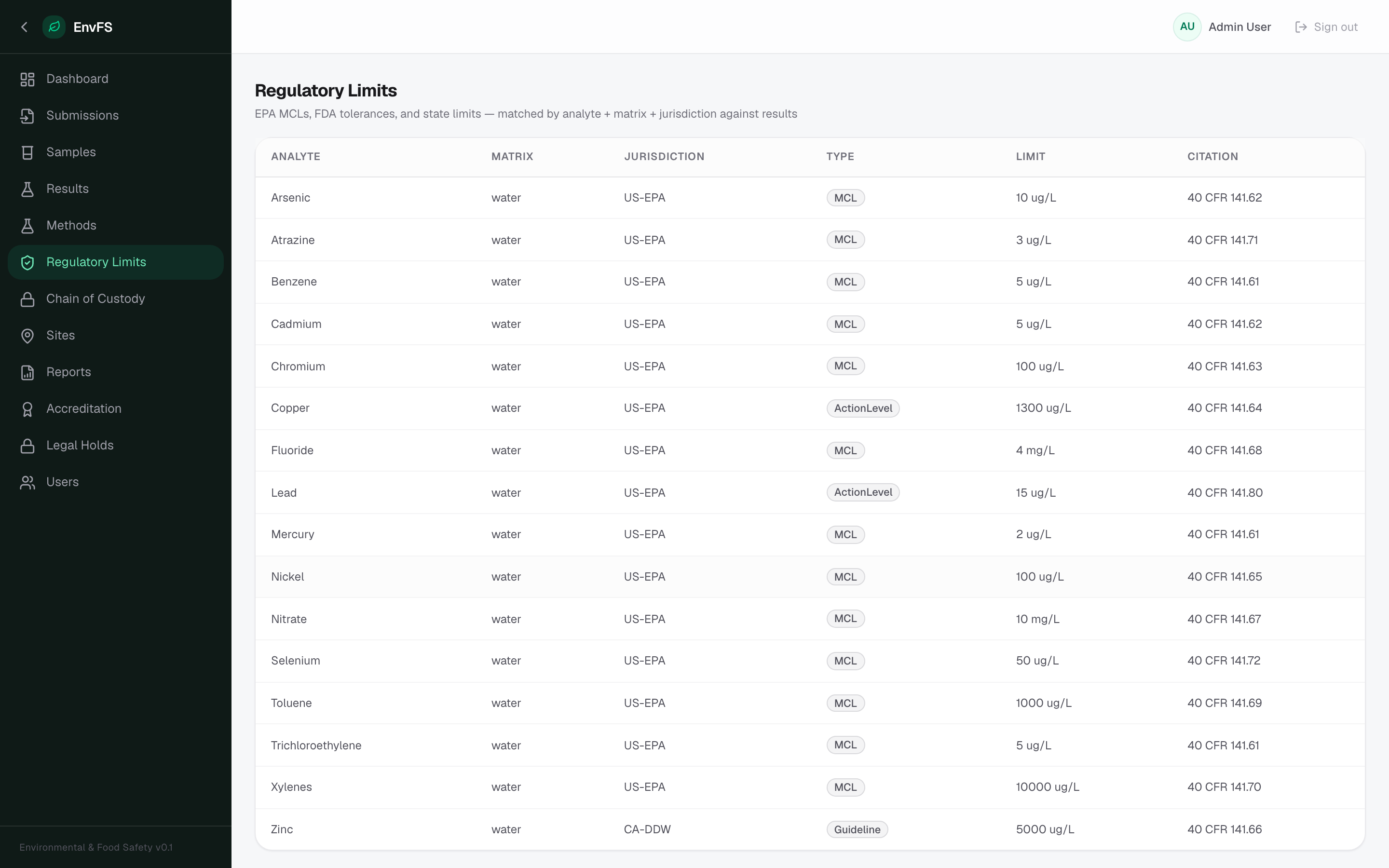Open the Methods section
Screen dimensions: 1389x868
click(x=115, y=226)
